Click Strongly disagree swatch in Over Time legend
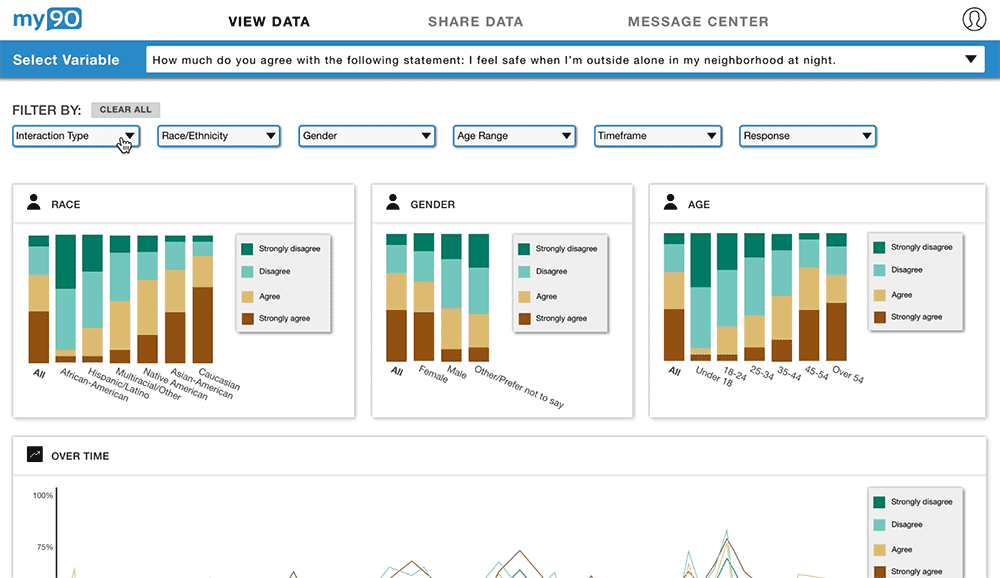1000x578 pixels. (879, 502)
